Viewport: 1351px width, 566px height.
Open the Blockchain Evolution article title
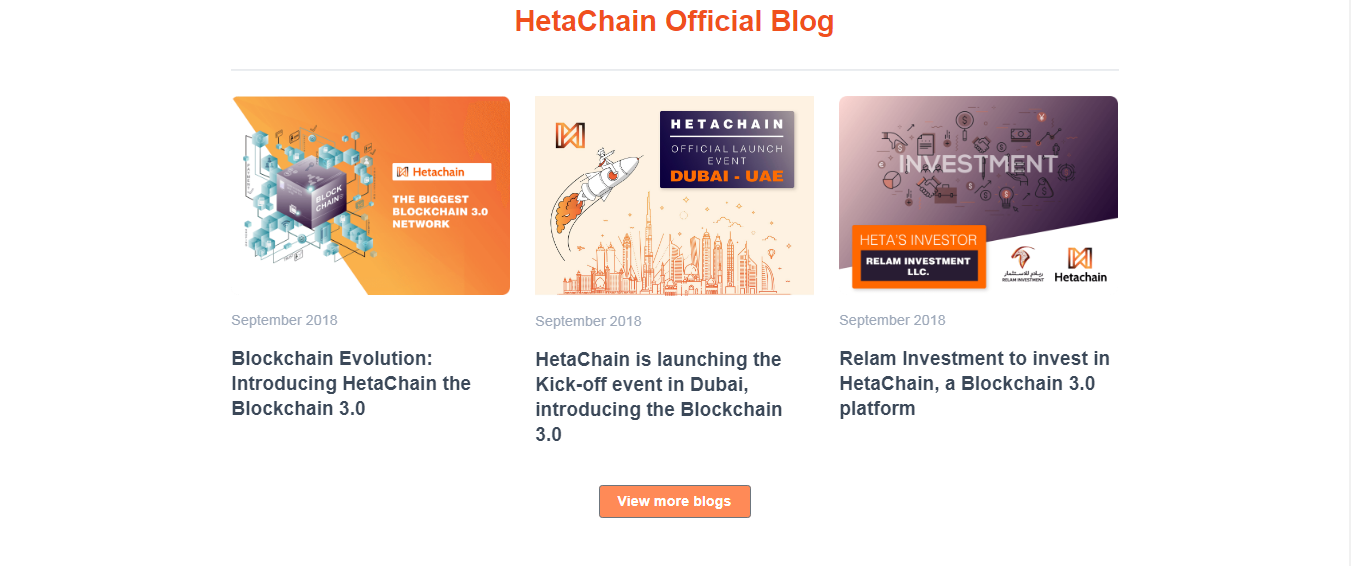pyautogui.click(x=351, y=383)
